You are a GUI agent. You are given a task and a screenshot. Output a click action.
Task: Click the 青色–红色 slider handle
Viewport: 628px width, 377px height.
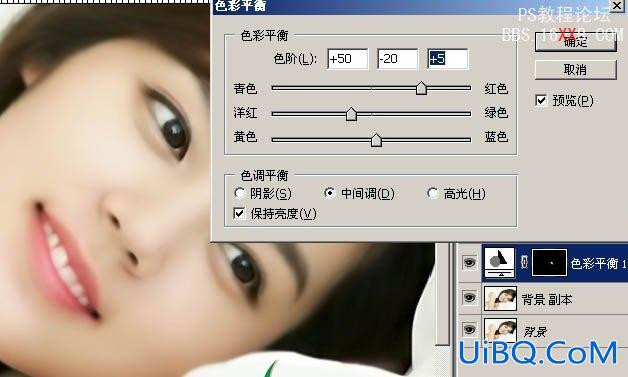pos(421,88)
